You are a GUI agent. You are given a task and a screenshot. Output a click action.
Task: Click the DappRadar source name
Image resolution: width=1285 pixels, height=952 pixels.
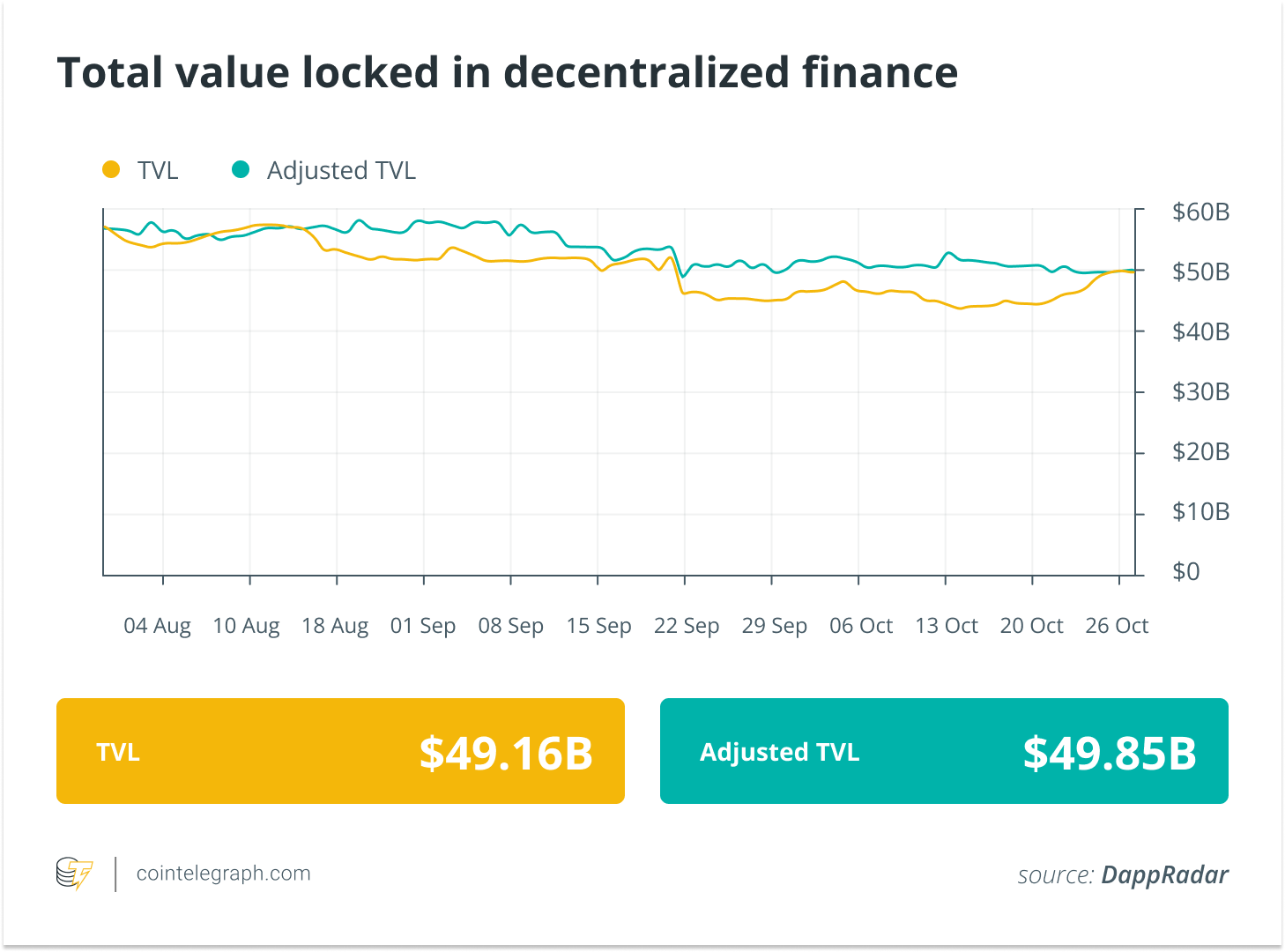tap(1164, 874)
